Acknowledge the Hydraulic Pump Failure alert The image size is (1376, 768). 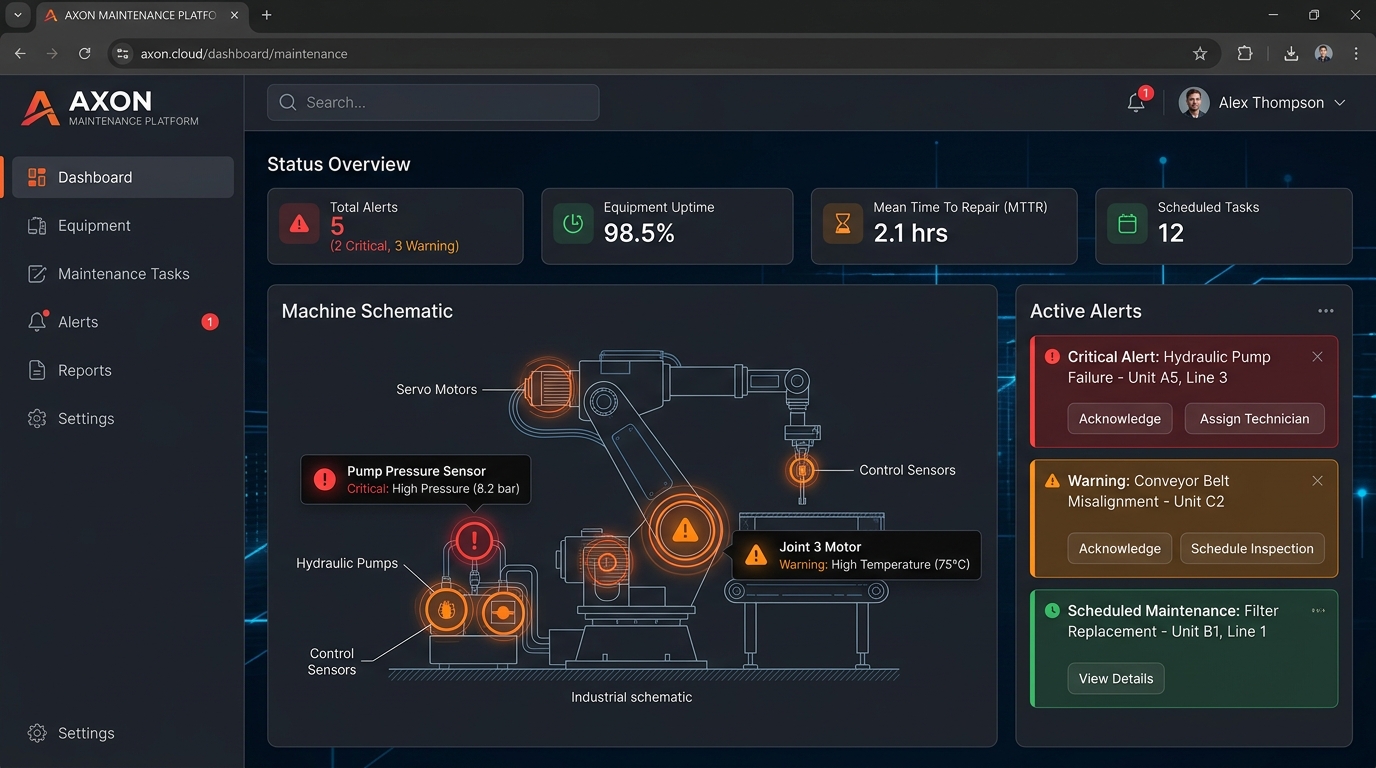1120,419
